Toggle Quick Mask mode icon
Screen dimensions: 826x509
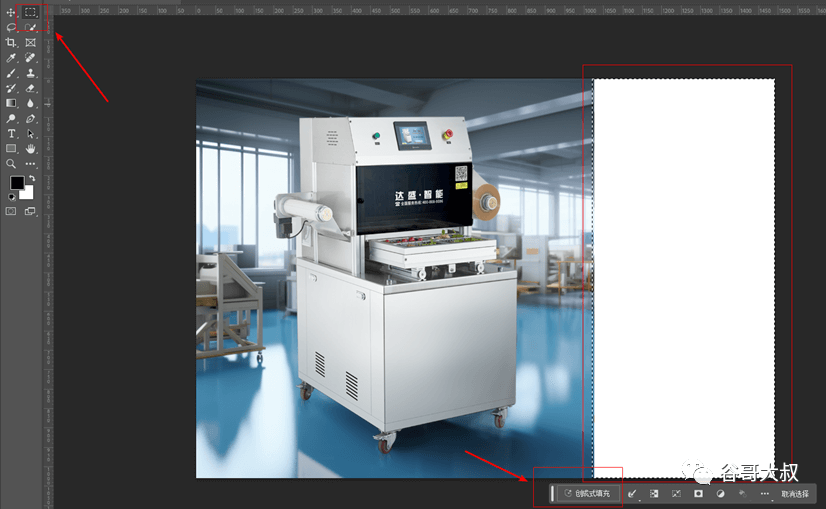pyautogui.click(x=11, y=211)
